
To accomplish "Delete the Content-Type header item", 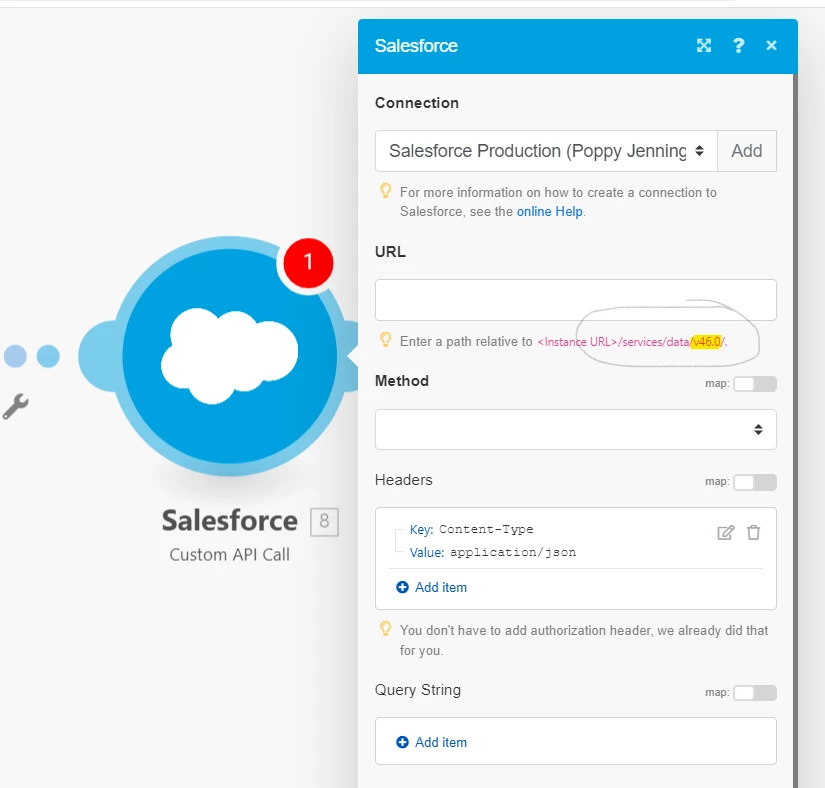I will pos(753,533).
